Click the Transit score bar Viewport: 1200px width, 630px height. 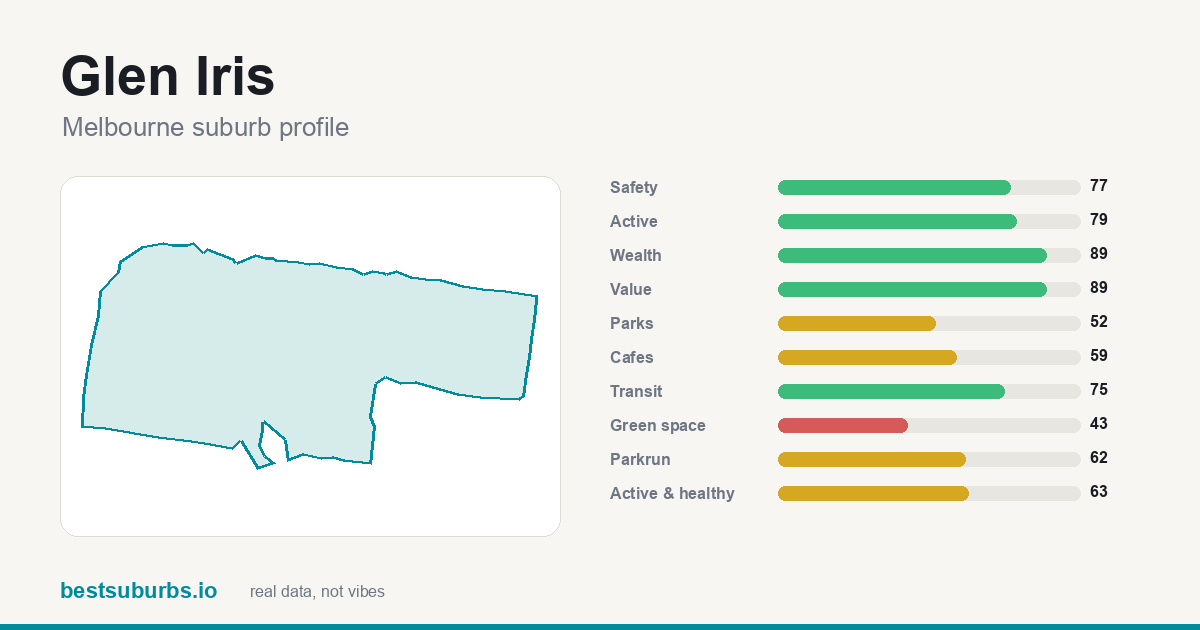pyautogui.click(x=929, y=391)
